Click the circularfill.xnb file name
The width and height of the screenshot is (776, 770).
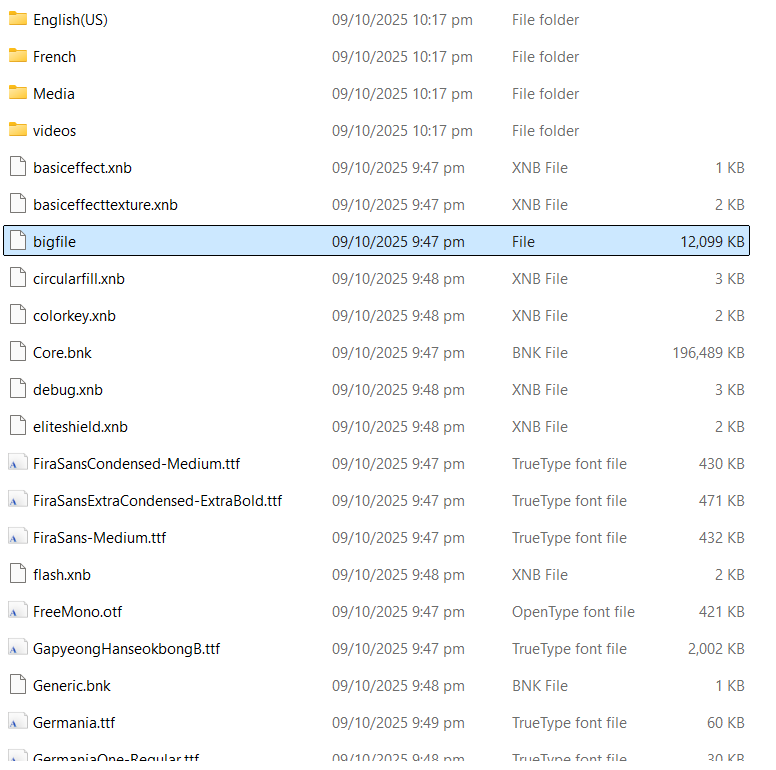pos(79,279)
